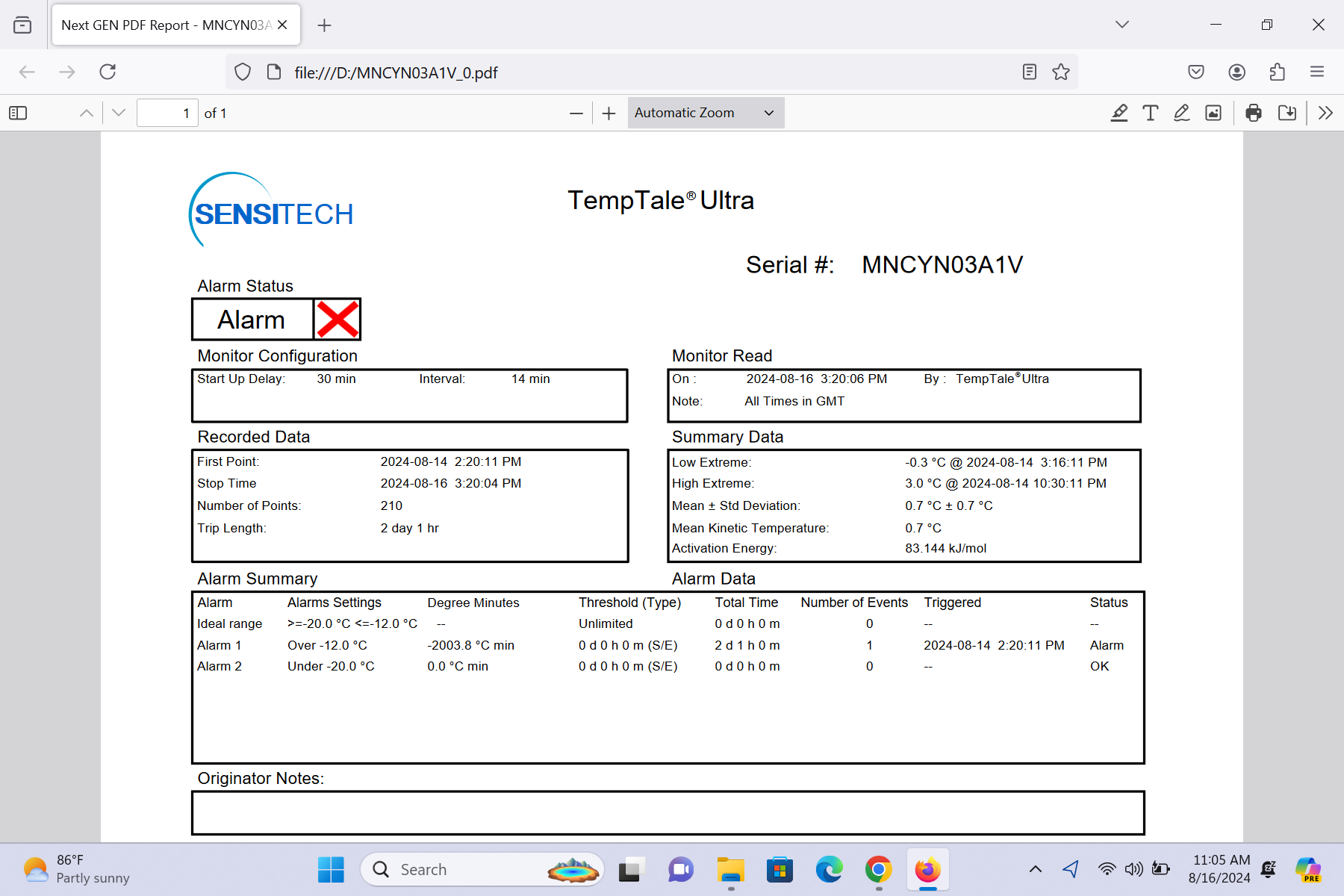Open Firefox account menu
Viewport: 1344px width, 896px height.
1236,72
